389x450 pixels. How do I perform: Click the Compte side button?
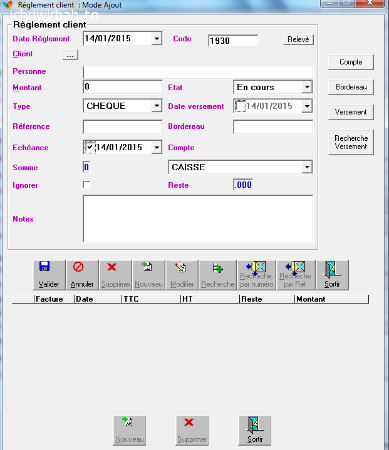pos(351,62)
